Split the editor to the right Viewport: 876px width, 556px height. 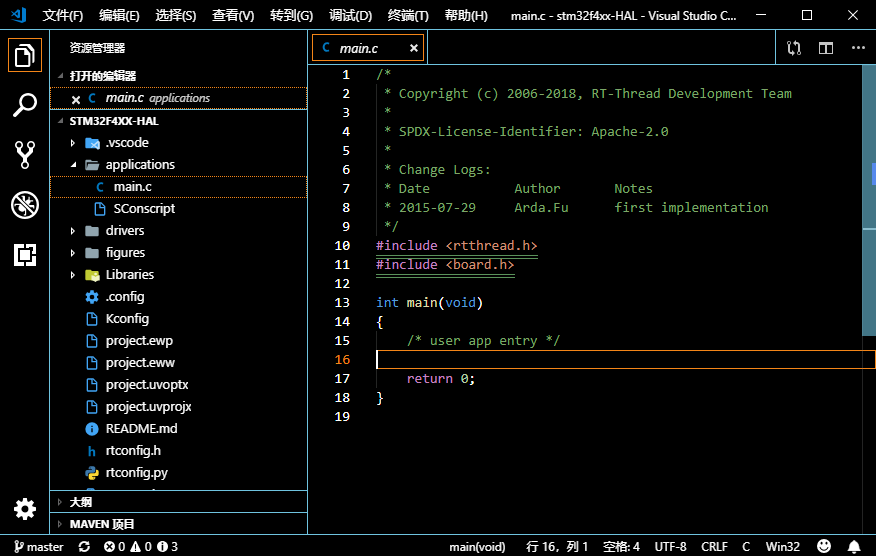pyautogui.click(x=826, y=48)
